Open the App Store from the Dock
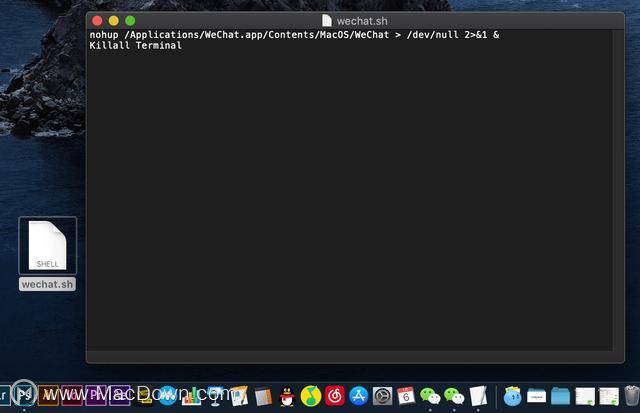The width and height of the screenshot is (640, 413). [x=358, y=396]
